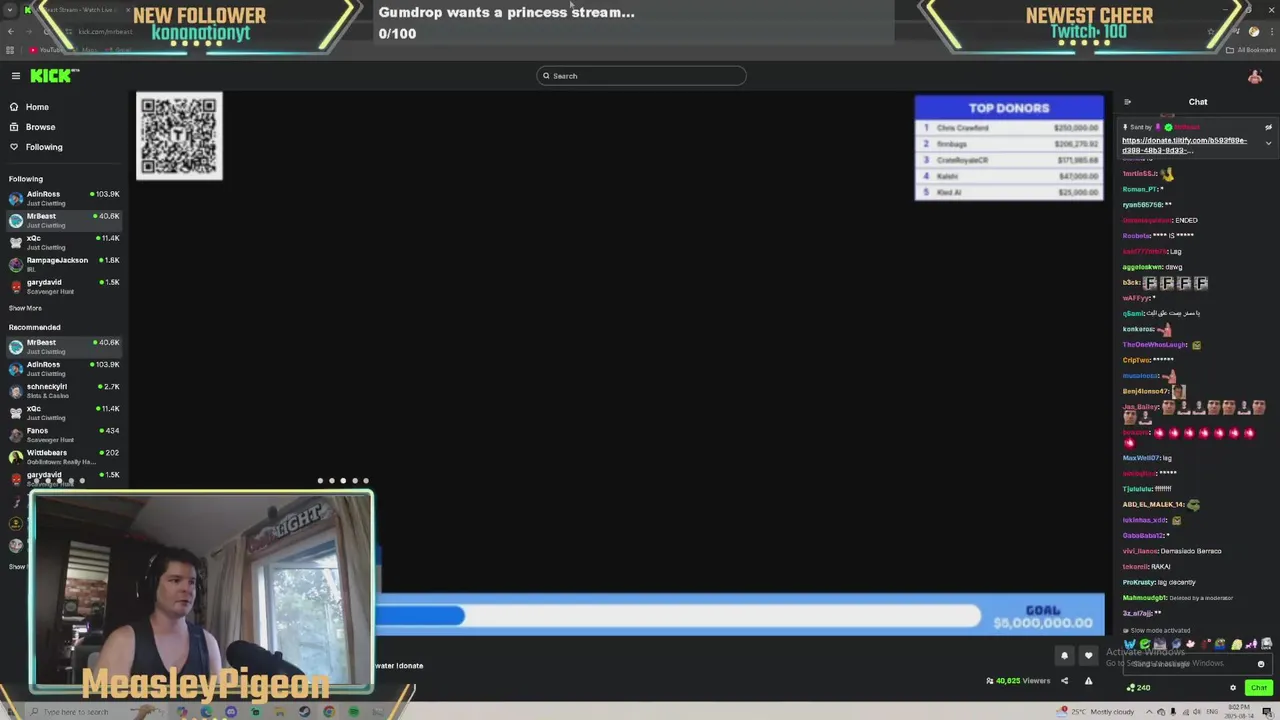This screenshot has height=720, width=1280.
Task: Click the Kick logo
Action: tap(54, 76)
